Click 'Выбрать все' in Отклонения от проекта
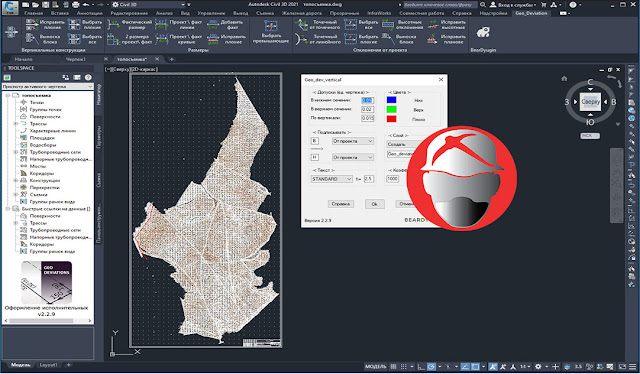 coord(362,25)
